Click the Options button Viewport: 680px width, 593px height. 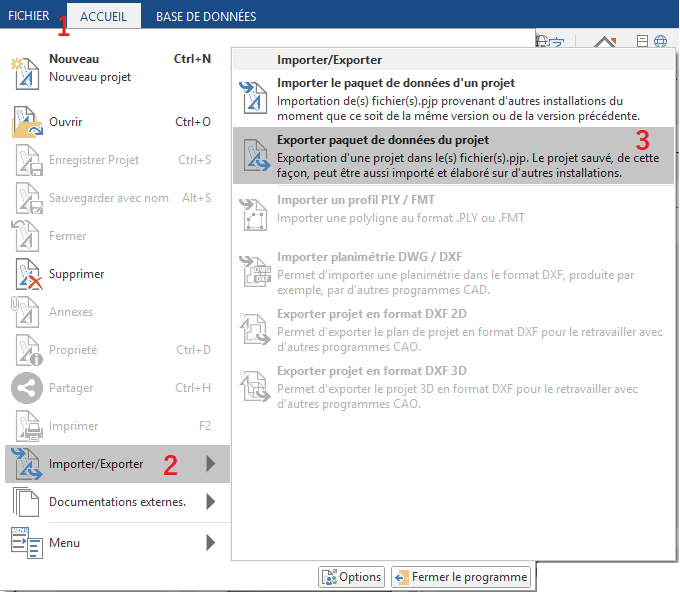[x=352, y=577]
